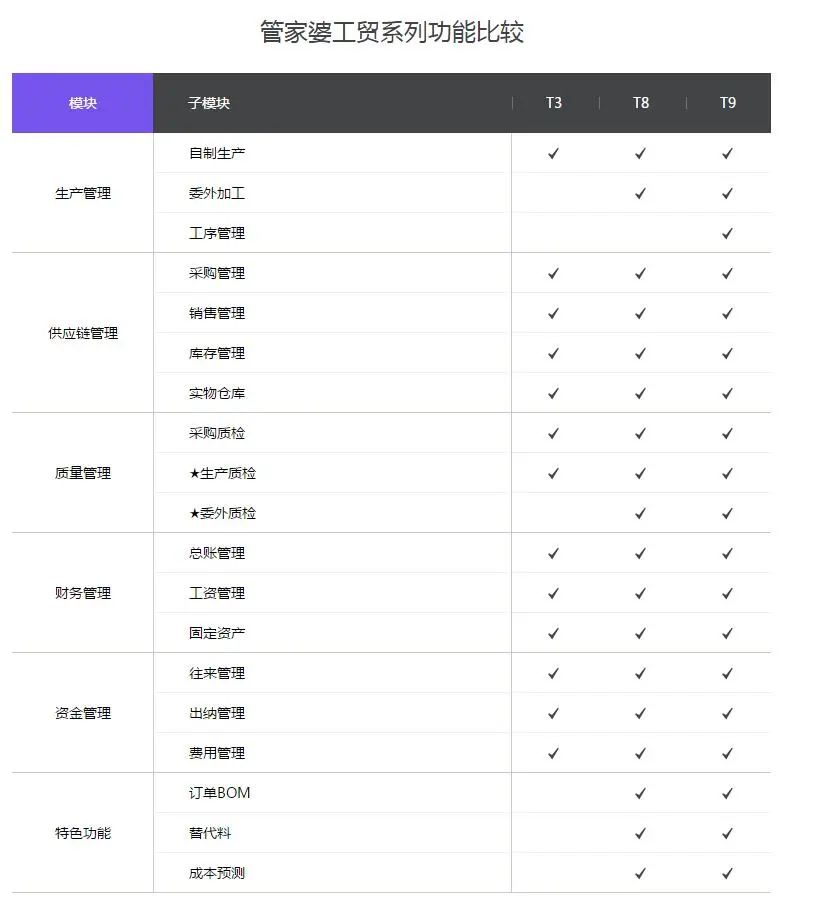
Task: Click the 委外加工 submodule label
Action: (x=217, y=193)
